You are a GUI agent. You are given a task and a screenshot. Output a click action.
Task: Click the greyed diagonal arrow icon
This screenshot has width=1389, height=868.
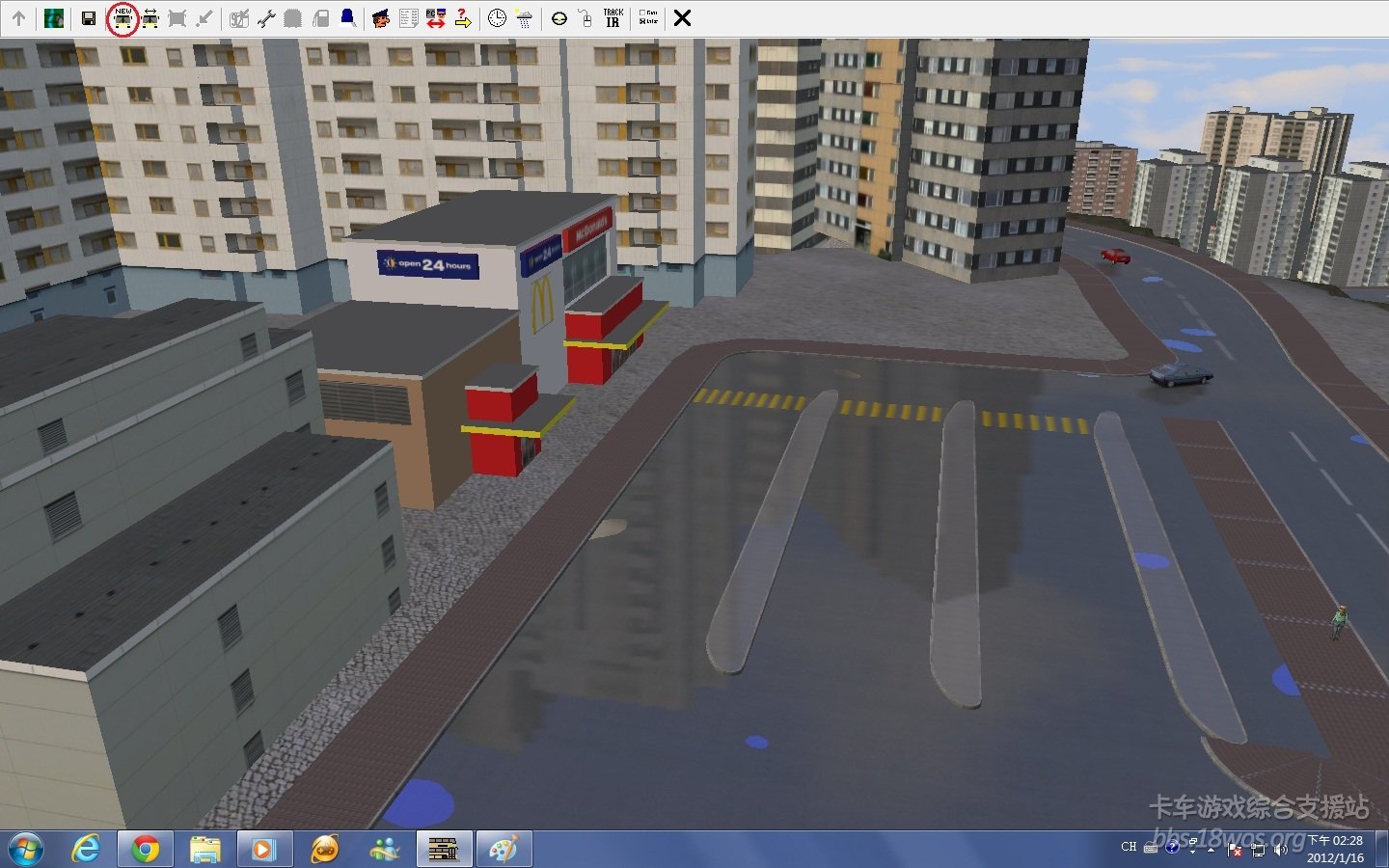pos(204,18)
